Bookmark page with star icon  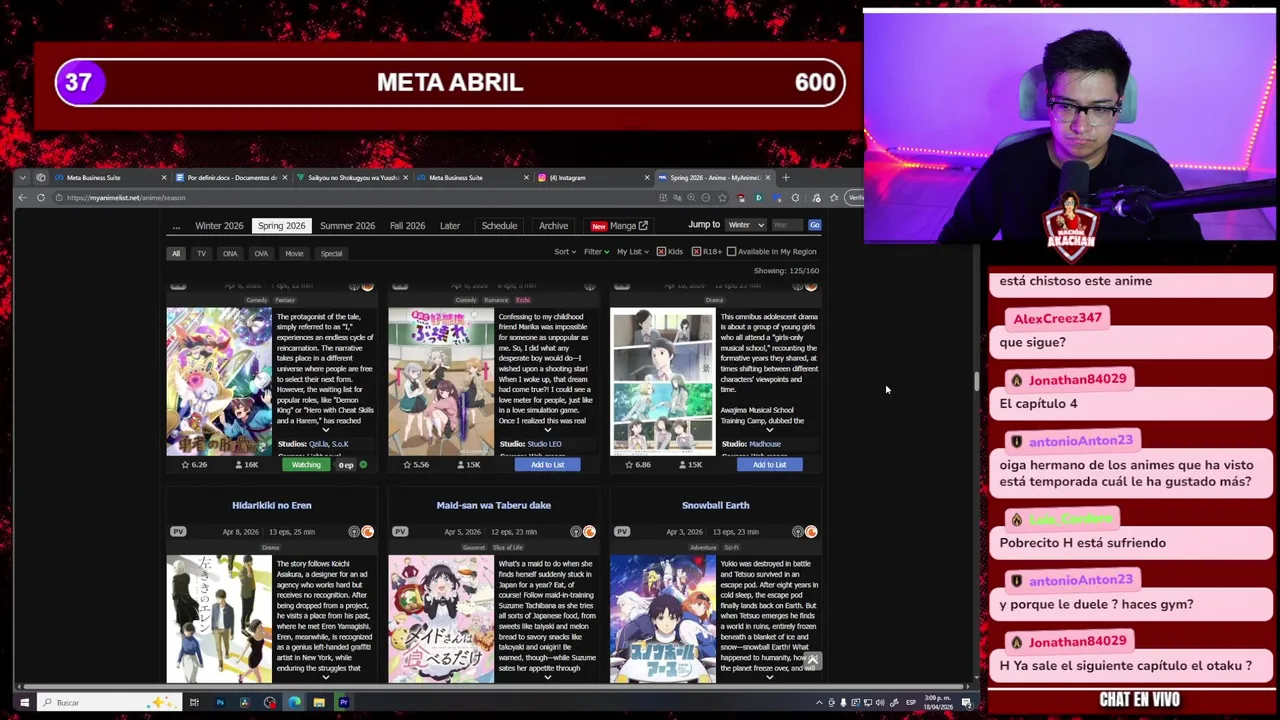722,197
